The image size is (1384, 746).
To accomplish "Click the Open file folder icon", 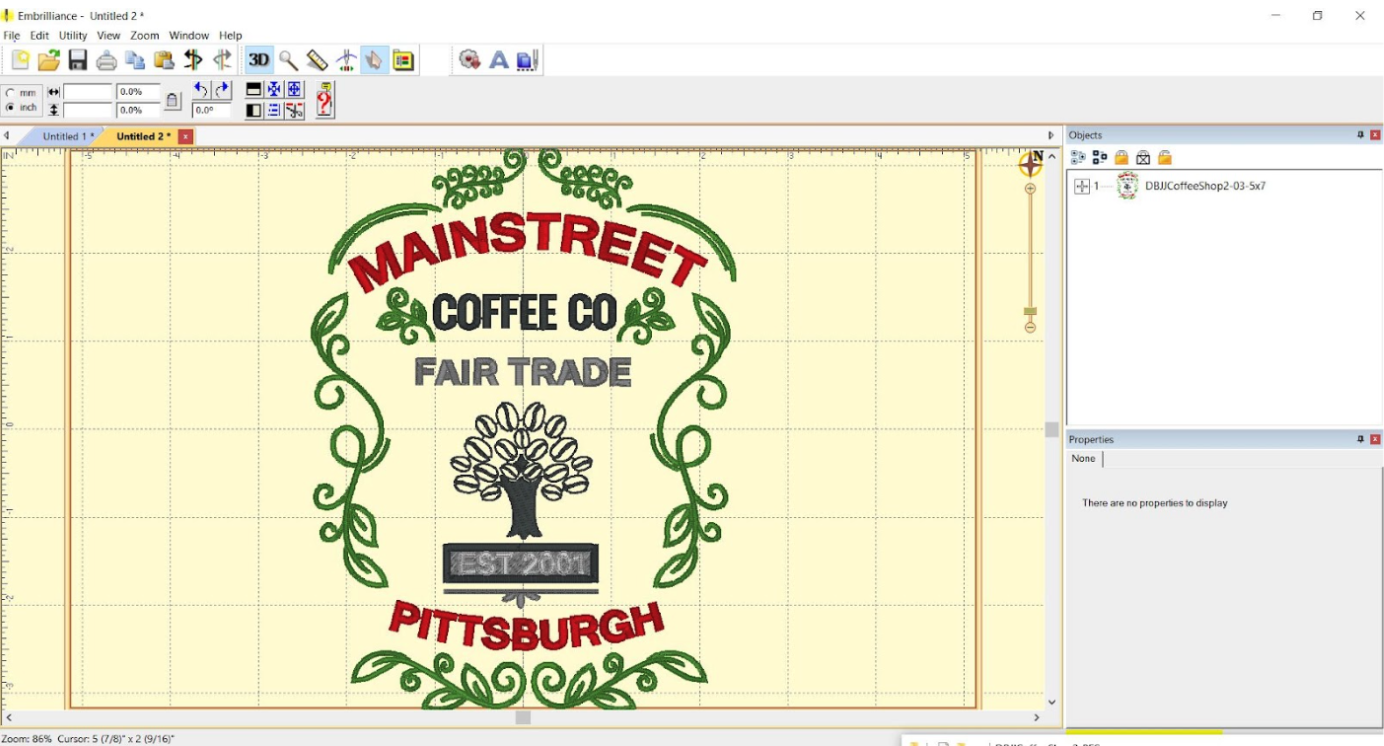I will [x=48, y=61].
